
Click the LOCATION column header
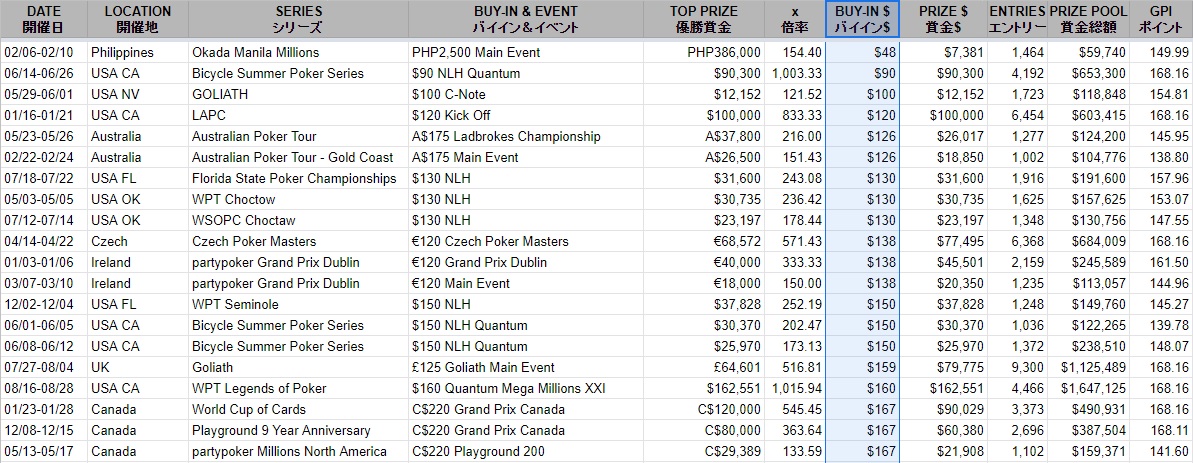[x=138, y=19]
